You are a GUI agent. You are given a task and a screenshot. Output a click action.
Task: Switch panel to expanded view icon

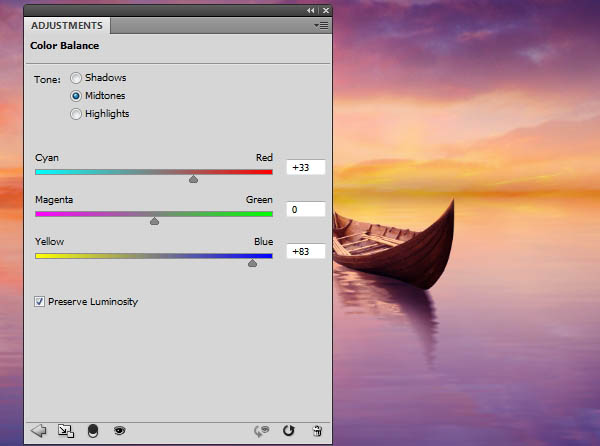point(66,431)
